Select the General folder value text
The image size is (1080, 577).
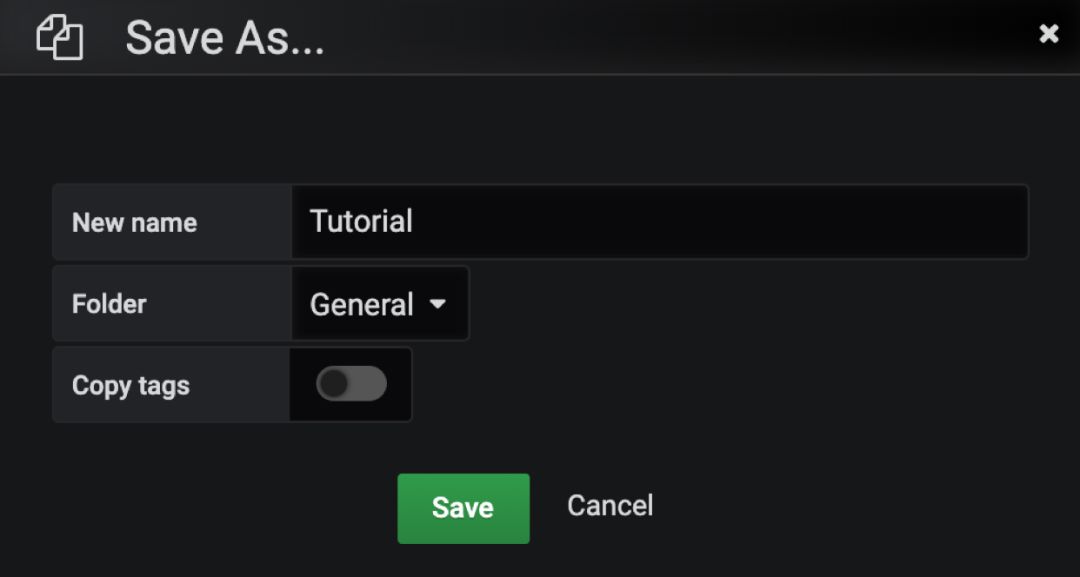click(x=362, y=304)
